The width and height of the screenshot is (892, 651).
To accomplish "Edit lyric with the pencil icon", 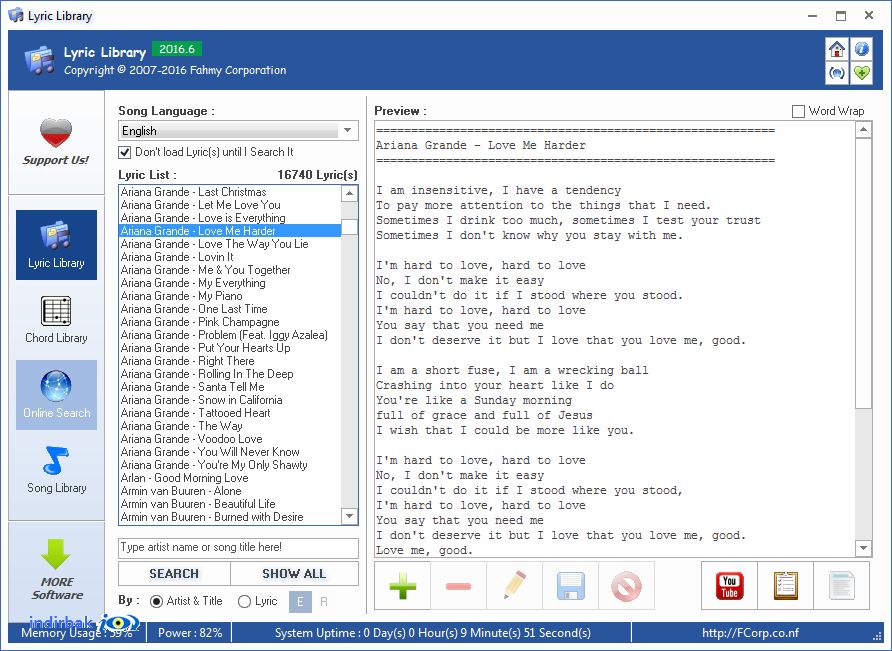I will [x=515, y=586].
